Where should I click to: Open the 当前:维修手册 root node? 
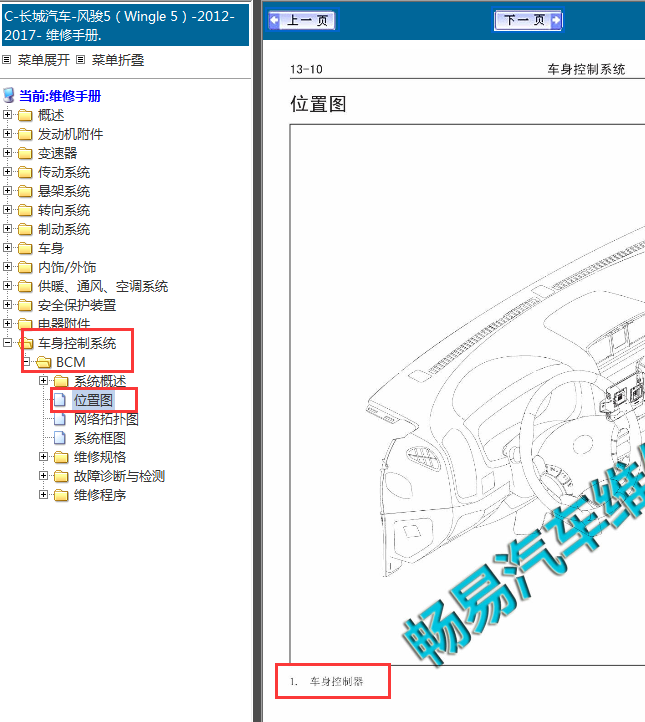(x=60, y=96)
